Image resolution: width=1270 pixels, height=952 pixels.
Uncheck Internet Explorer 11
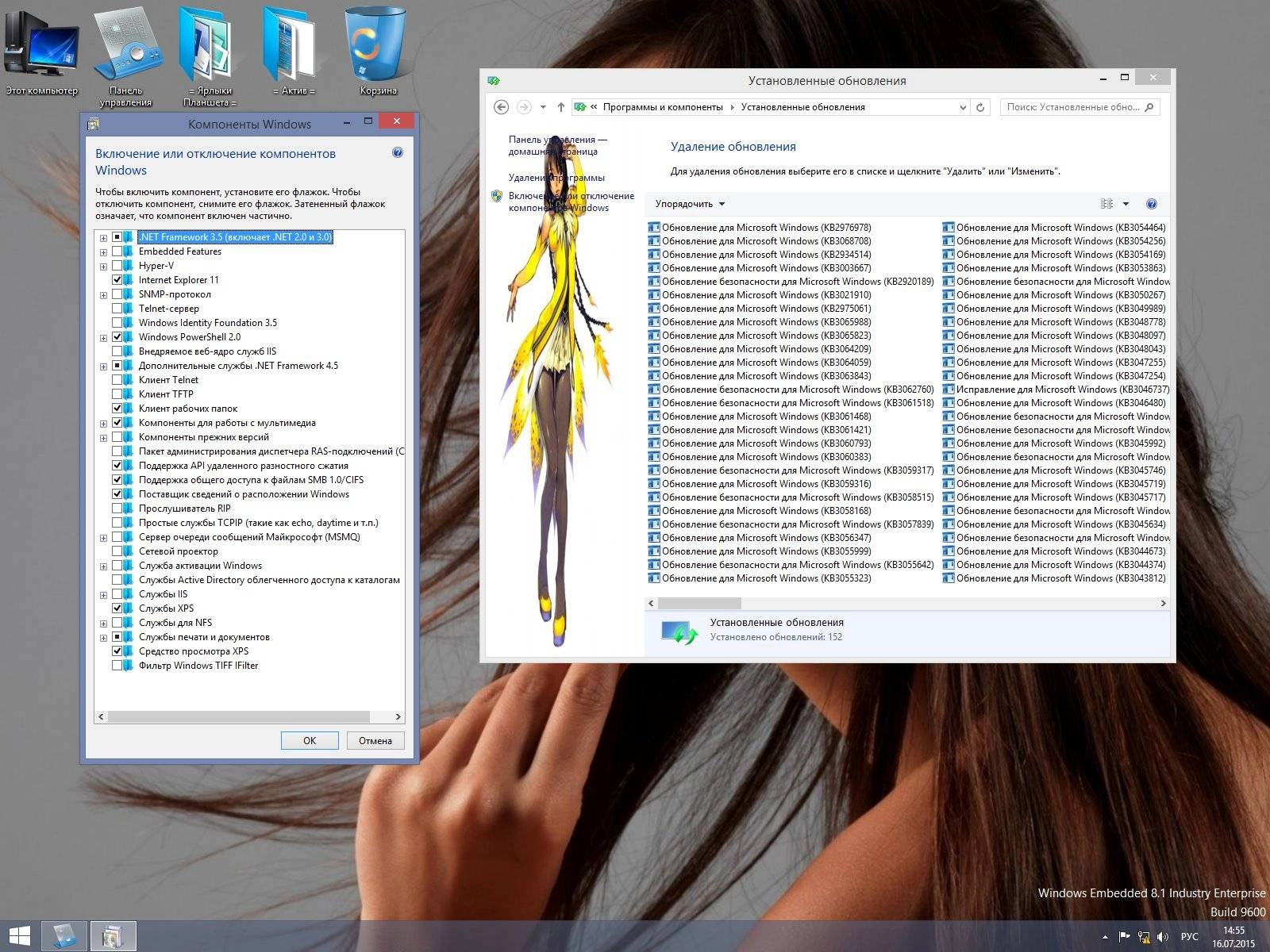tap(117, 280)
